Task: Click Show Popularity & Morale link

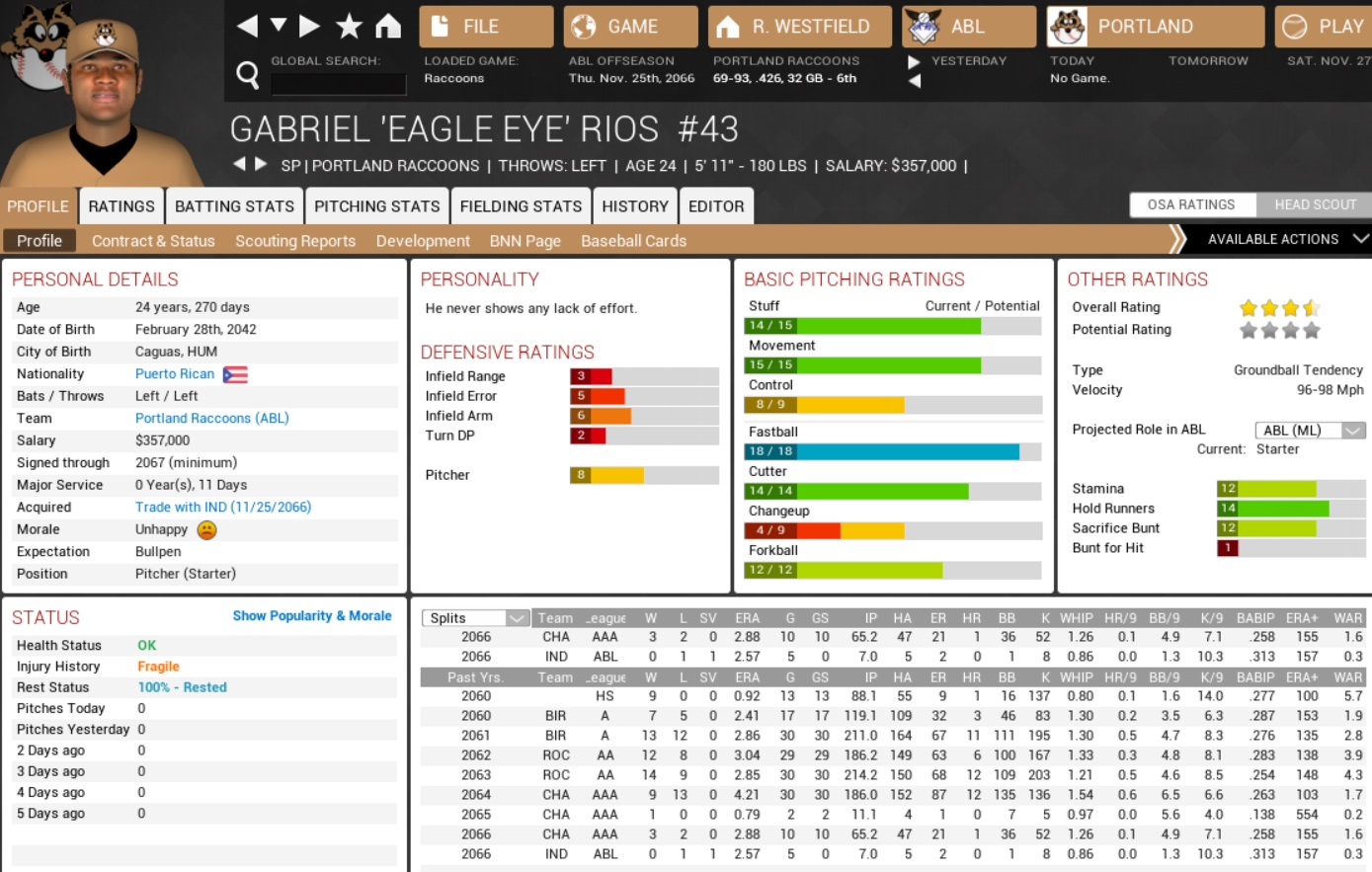Action: (x=312, y=615)
